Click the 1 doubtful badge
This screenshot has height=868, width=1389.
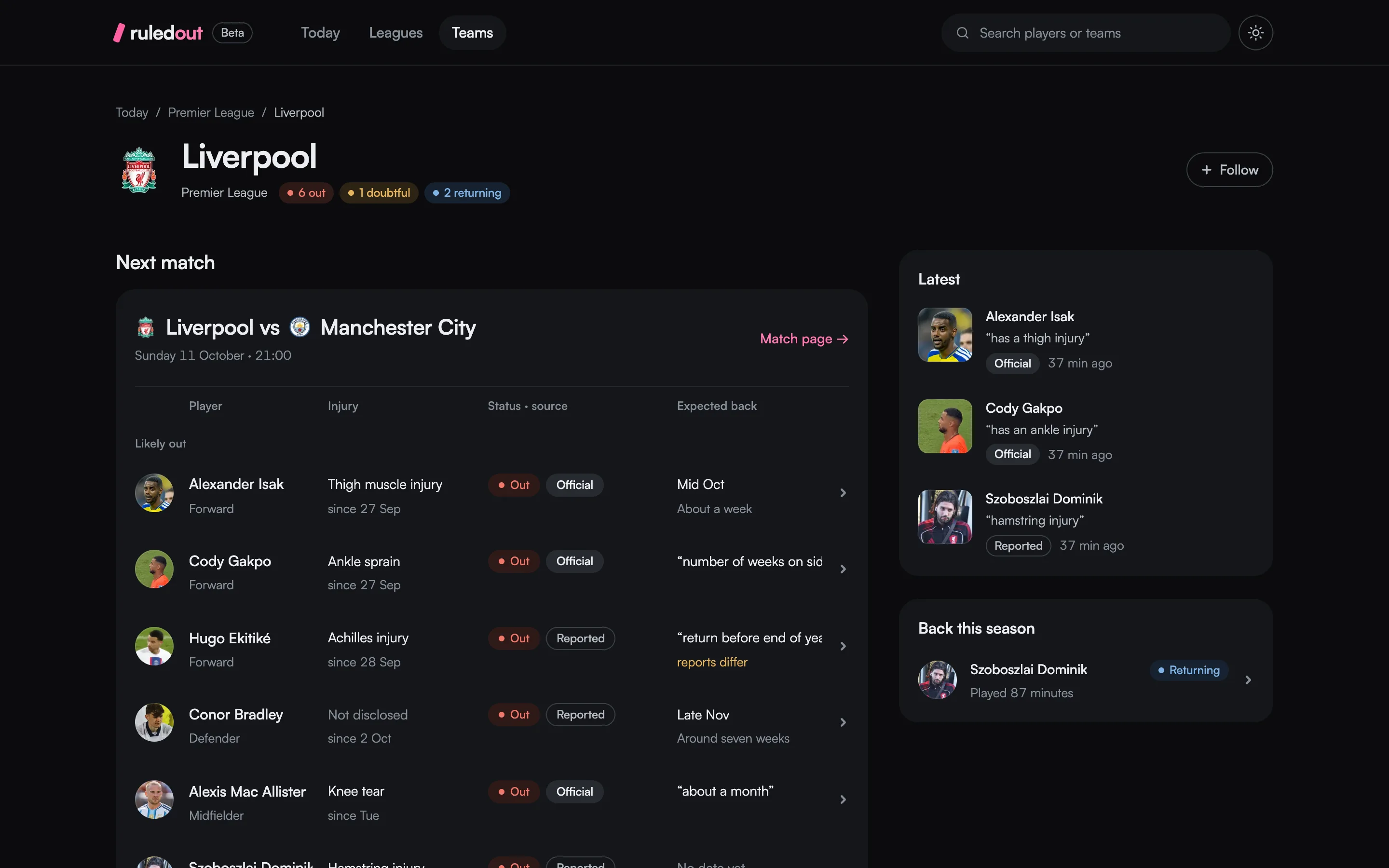pyautogui.click(x=379, y=193)
